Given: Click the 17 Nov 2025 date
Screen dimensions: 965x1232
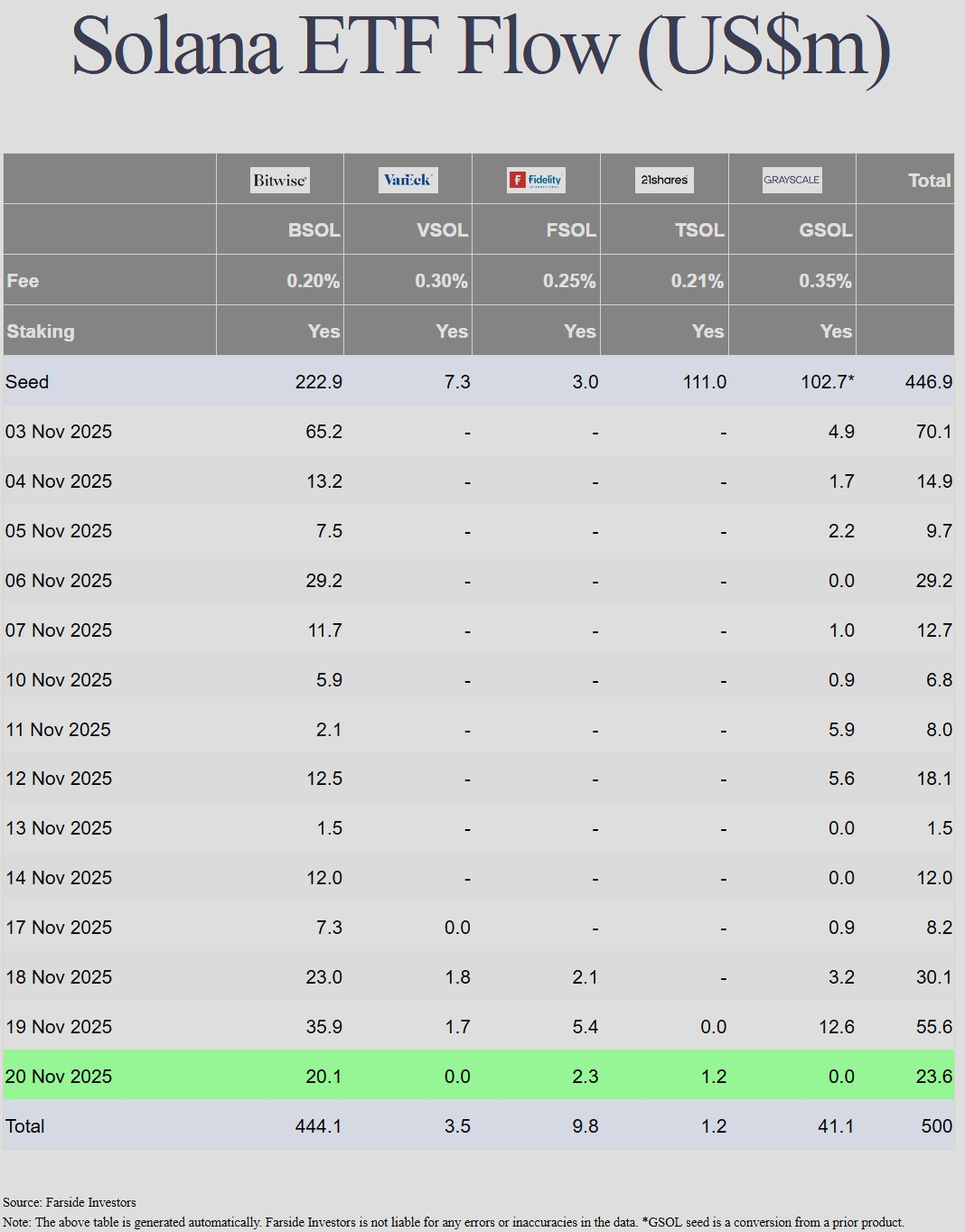Looking at the screenshot, I should pos(59,928).
